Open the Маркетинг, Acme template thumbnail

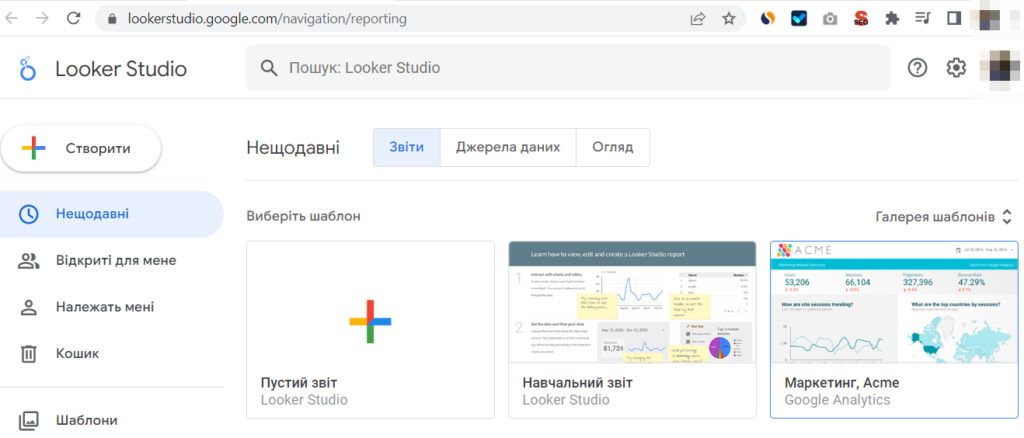(894, 302)
